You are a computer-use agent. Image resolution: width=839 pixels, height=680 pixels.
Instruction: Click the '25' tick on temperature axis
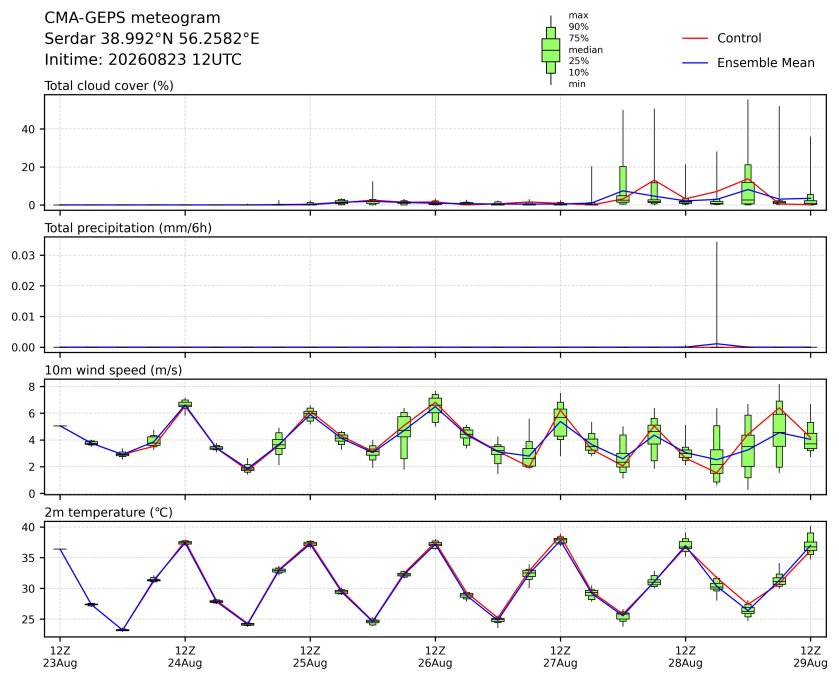(28, 620)
